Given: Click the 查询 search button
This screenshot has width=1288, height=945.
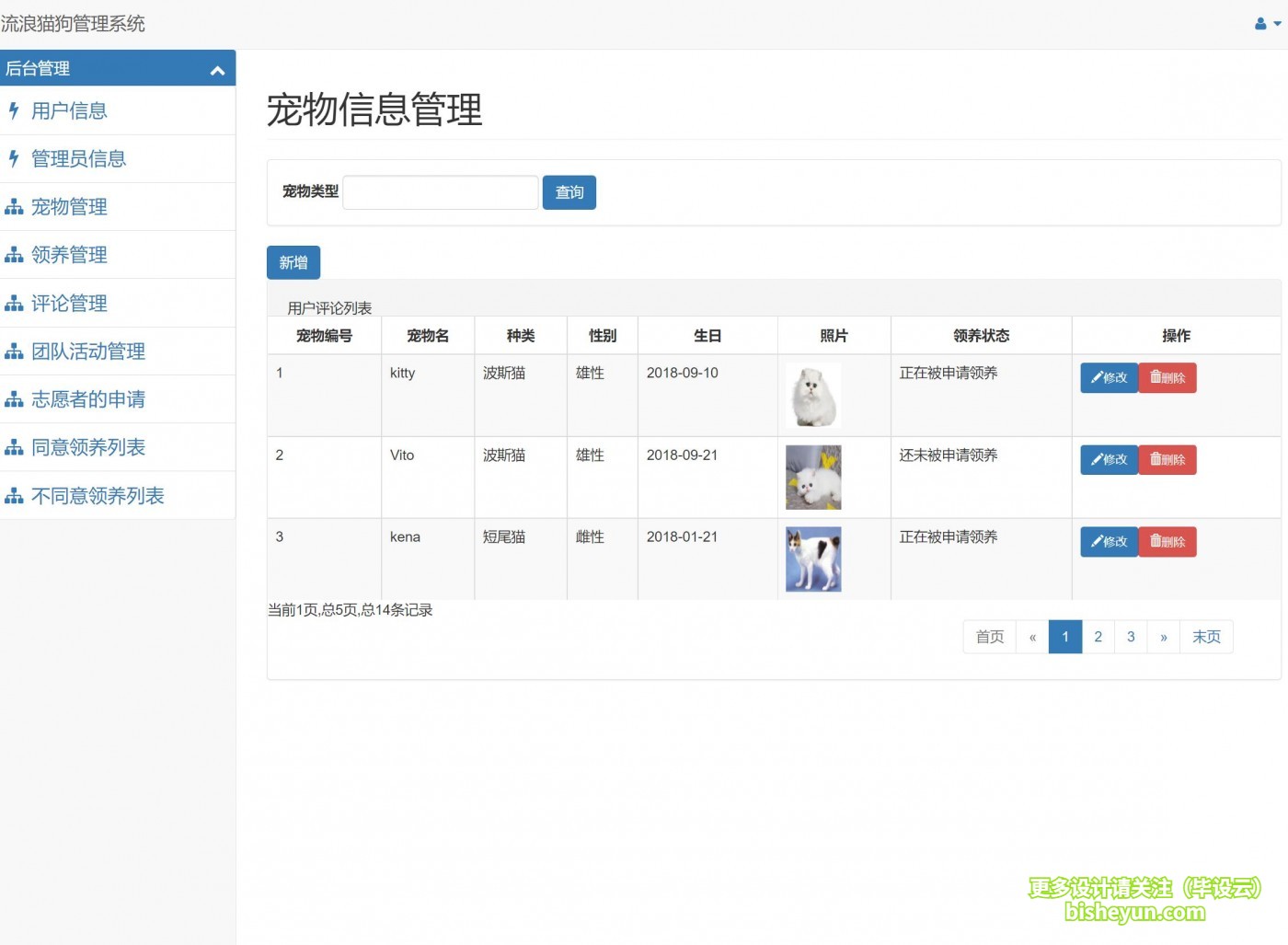Looking at the screenshot, I should [569, 192].
